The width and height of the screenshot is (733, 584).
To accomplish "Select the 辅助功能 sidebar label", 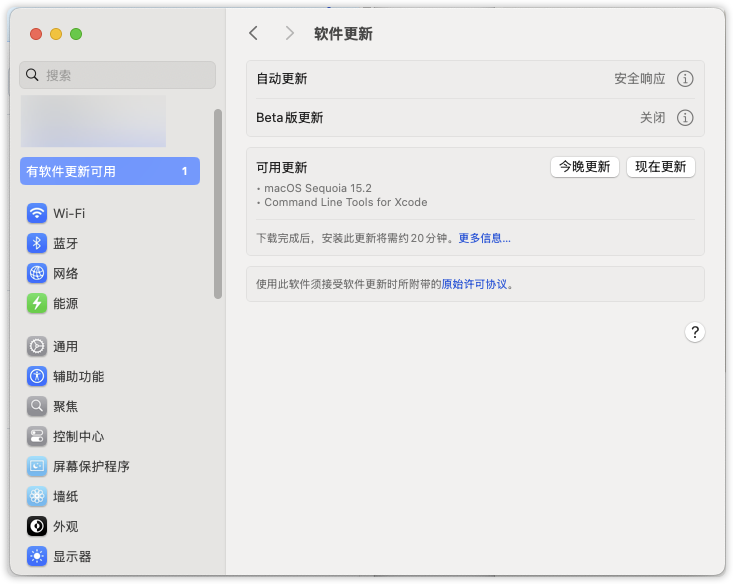I will click(79, 376).
